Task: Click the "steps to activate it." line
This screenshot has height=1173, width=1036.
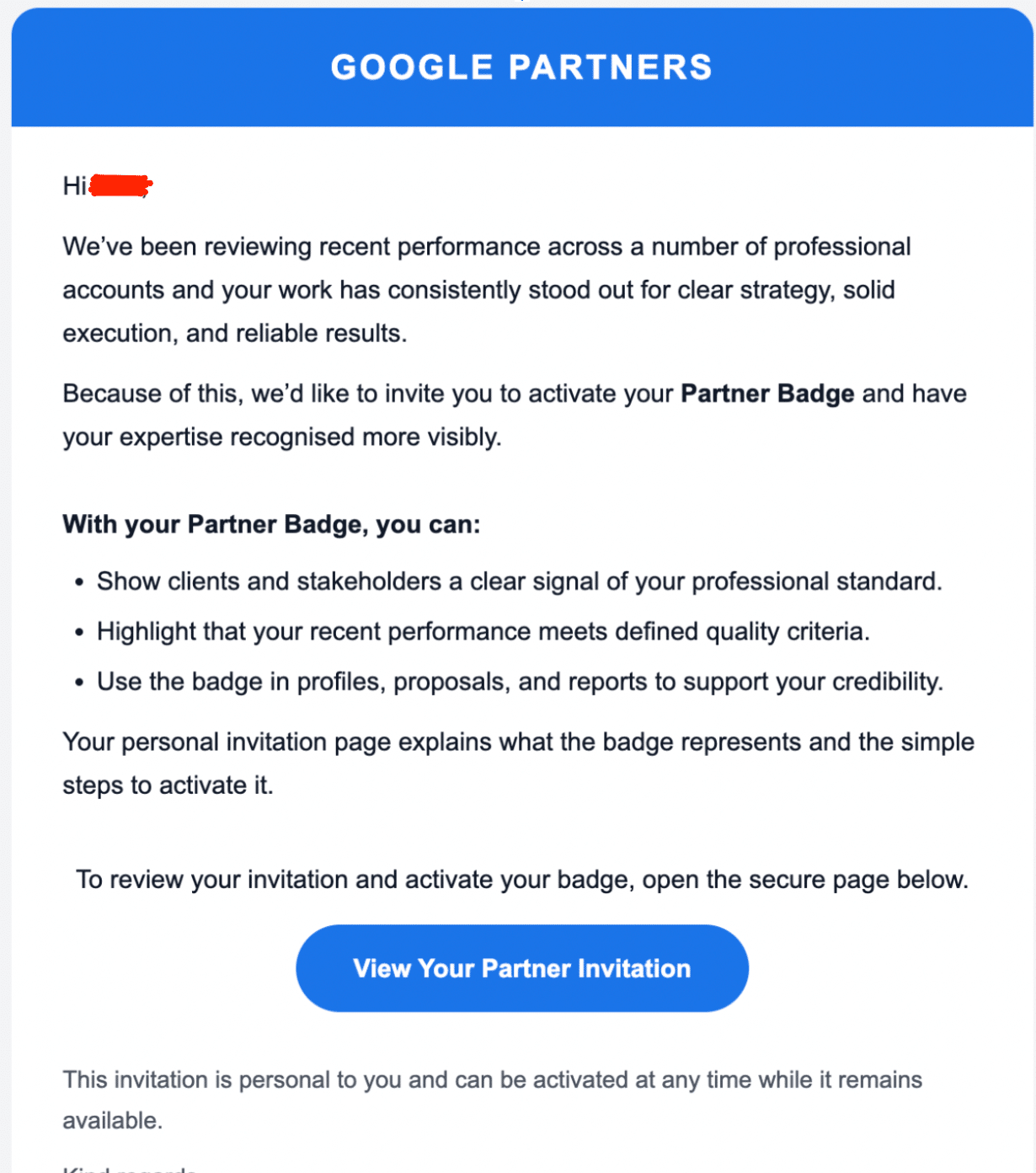Action: (x=168, y=785)
